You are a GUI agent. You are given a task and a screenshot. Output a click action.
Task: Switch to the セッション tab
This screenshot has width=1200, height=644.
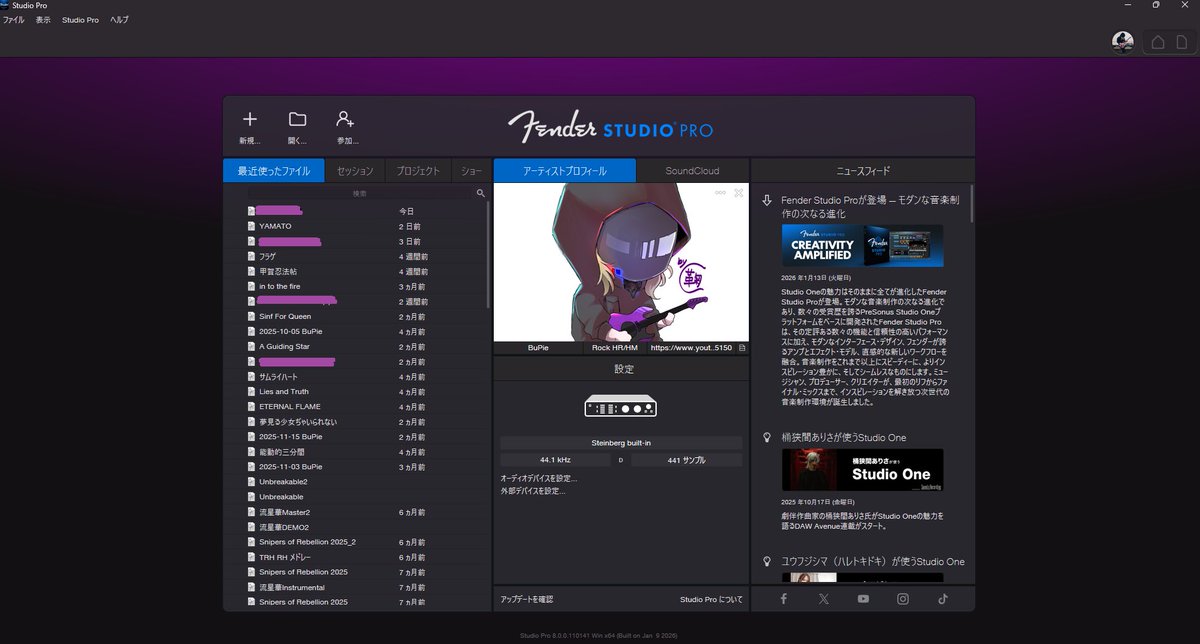coord(355,171)
